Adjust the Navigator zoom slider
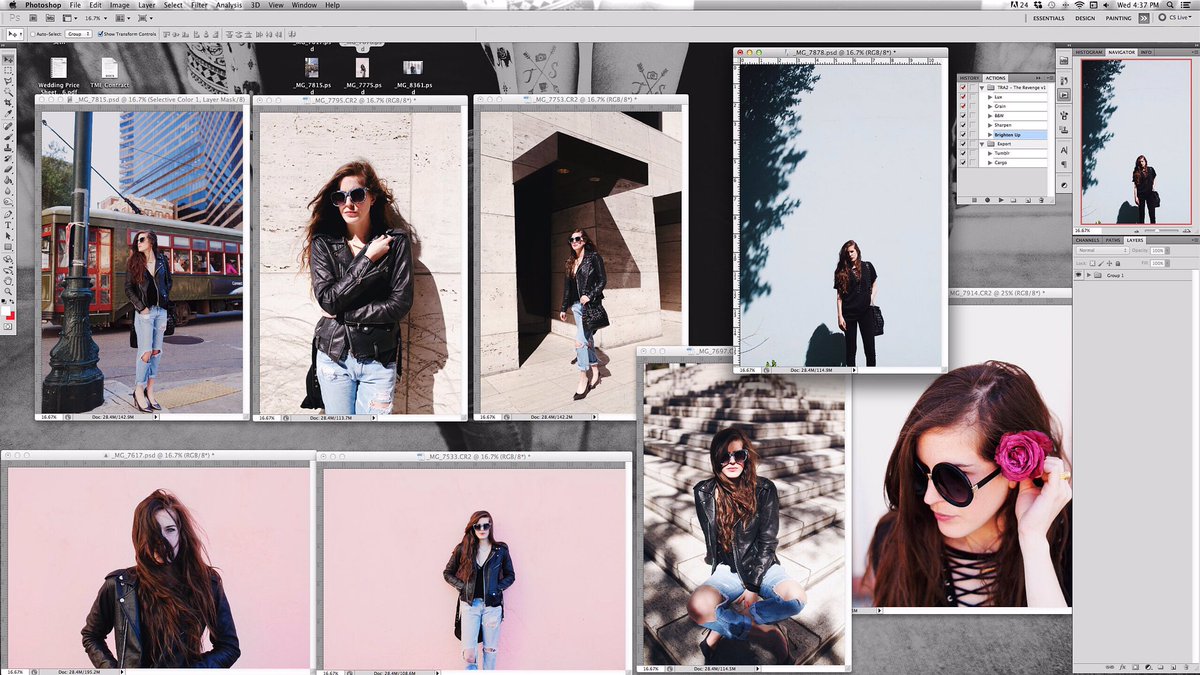Screen dimensions: 1200x675 pyautogui.click(x=1157, y=231)
